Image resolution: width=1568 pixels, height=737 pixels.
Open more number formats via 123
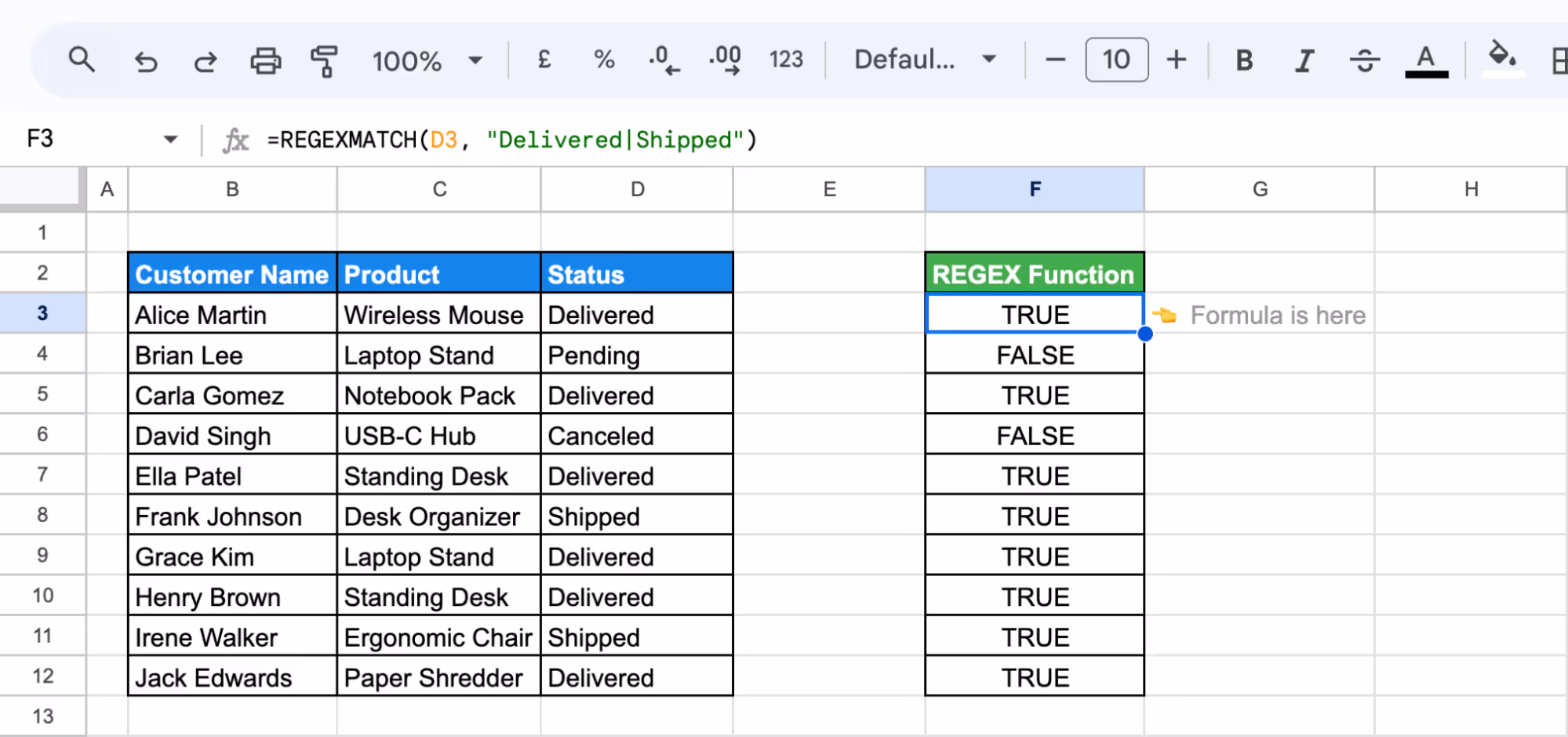785,60
